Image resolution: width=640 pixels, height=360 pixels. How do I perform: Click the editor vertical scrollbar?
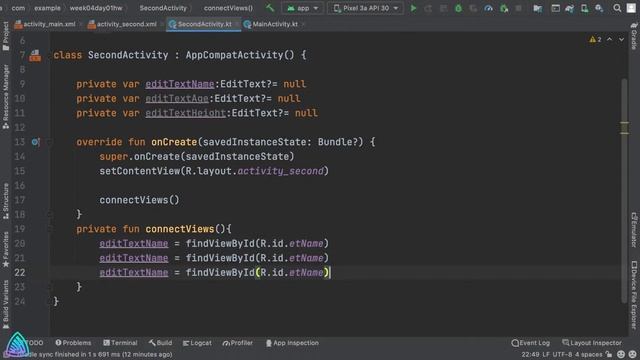pos(624,190)
